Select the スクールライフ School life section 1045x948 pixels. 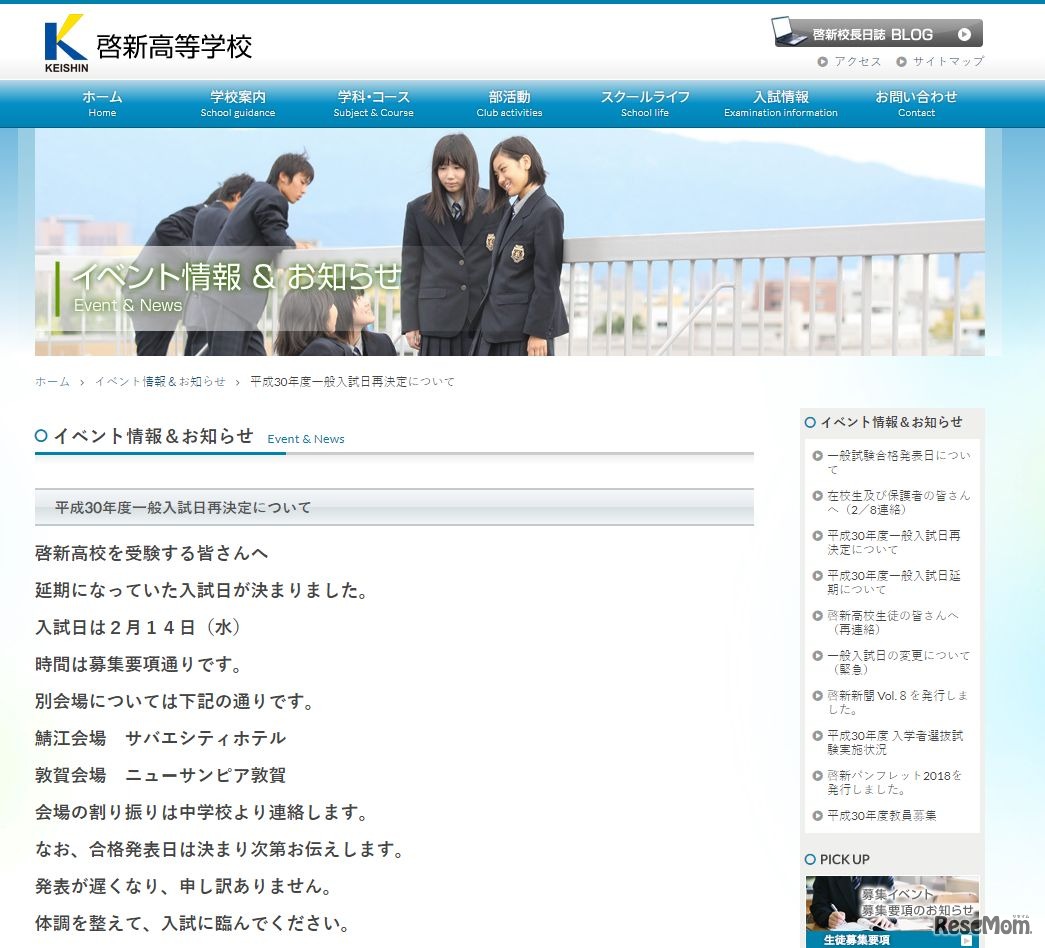[x=645, y=103]
